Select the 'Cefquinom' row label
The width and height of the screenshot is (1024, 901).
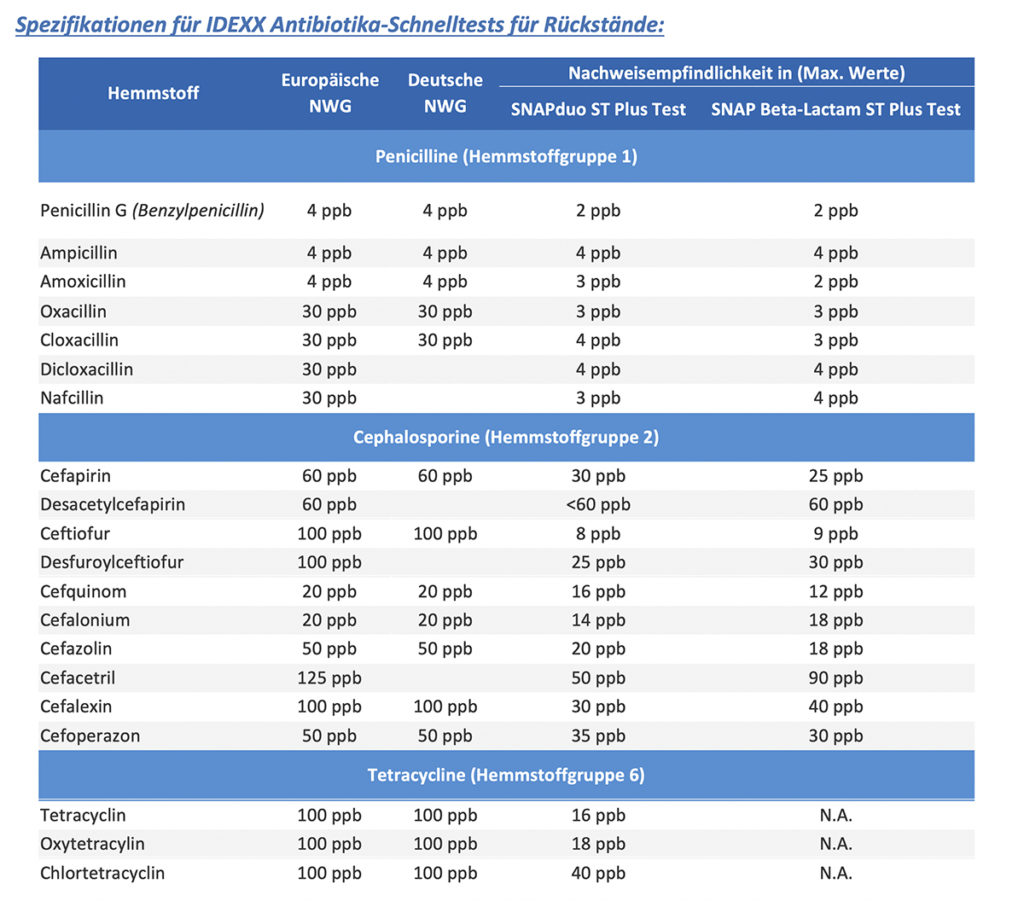[x=83, y=591]
